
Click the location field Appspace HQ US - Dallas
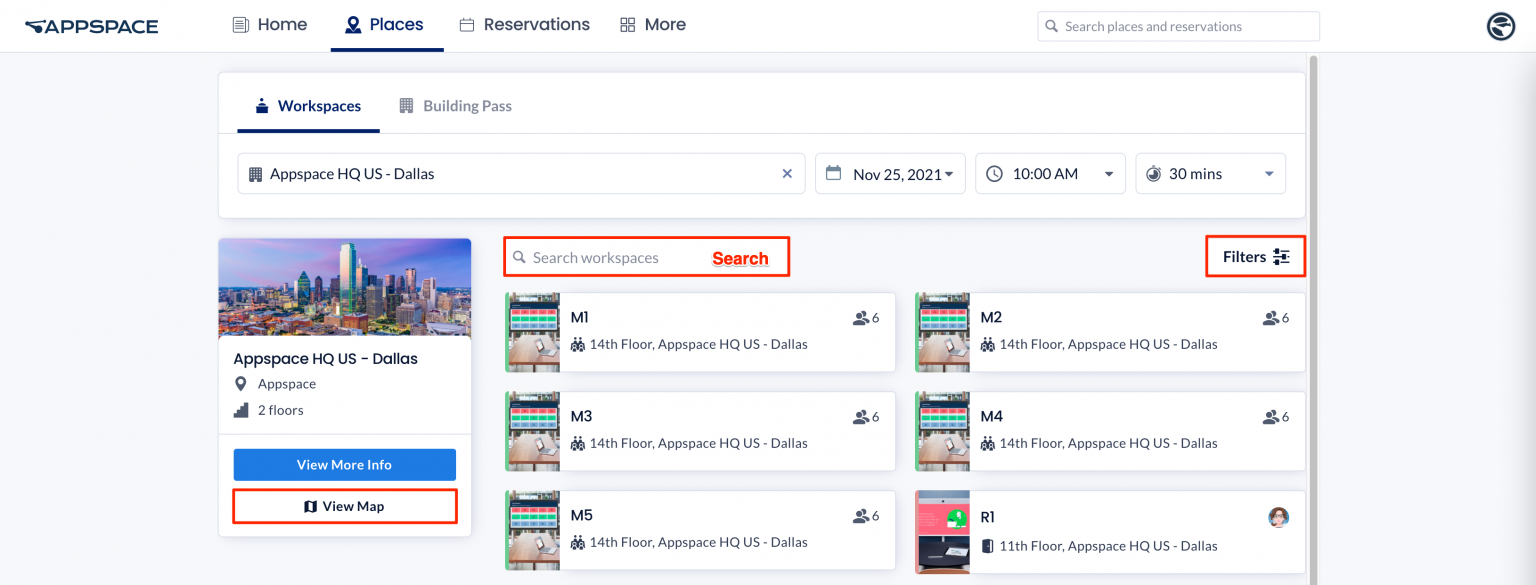click(521, 174)
